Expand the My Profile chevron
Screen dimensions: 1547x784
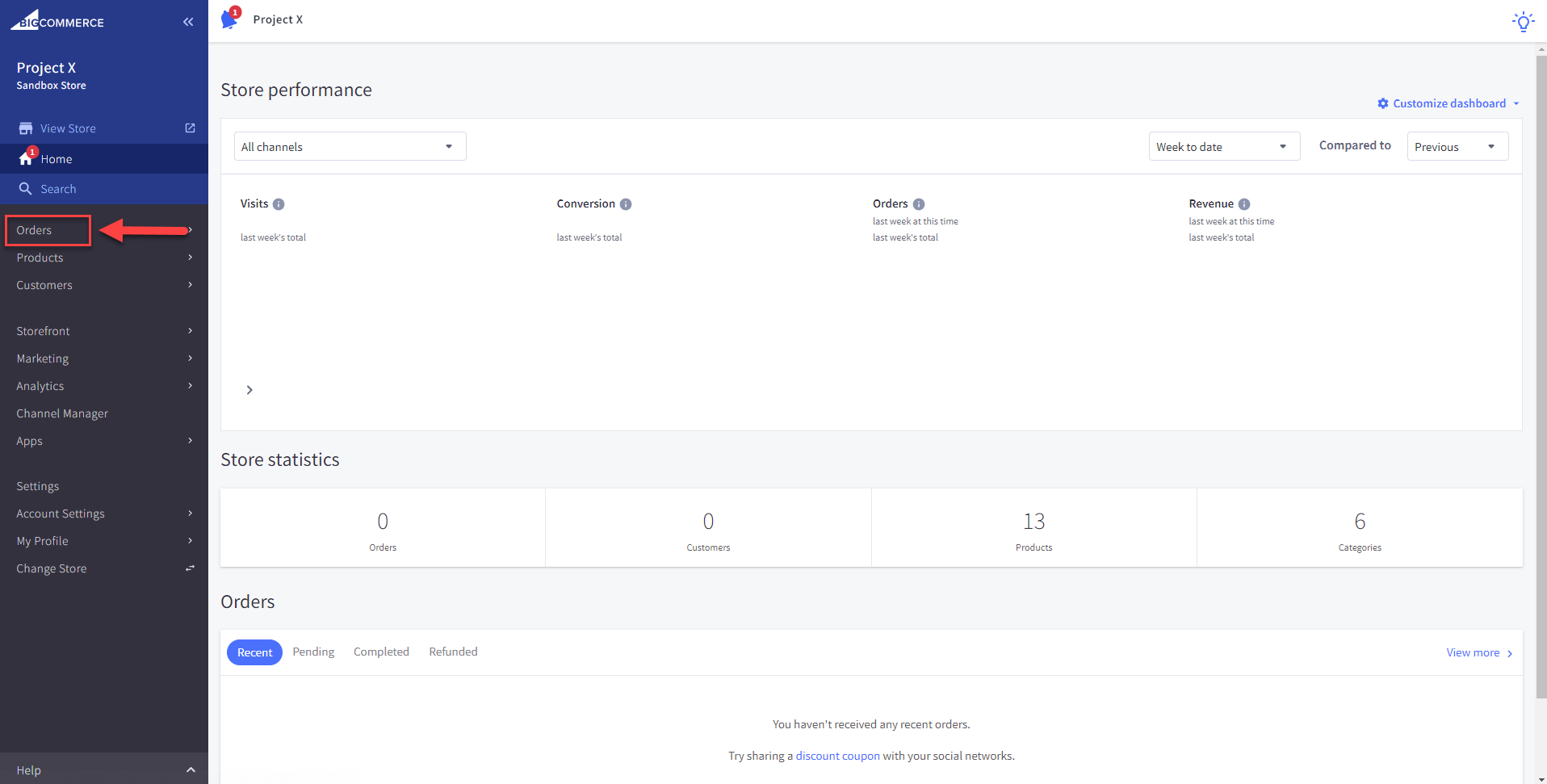point(190,541)
